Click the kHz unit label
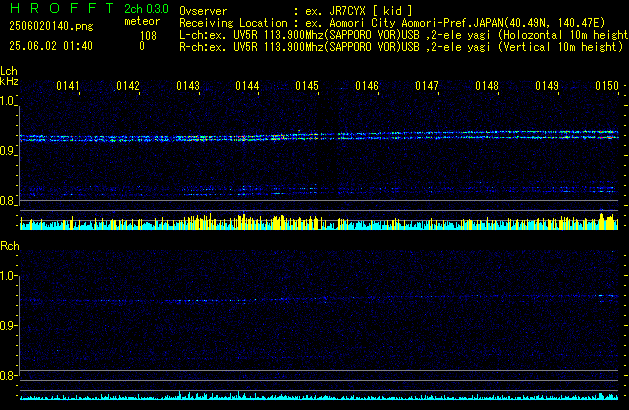The height and width of the screenshot is (410, 629). coord(9,81)
